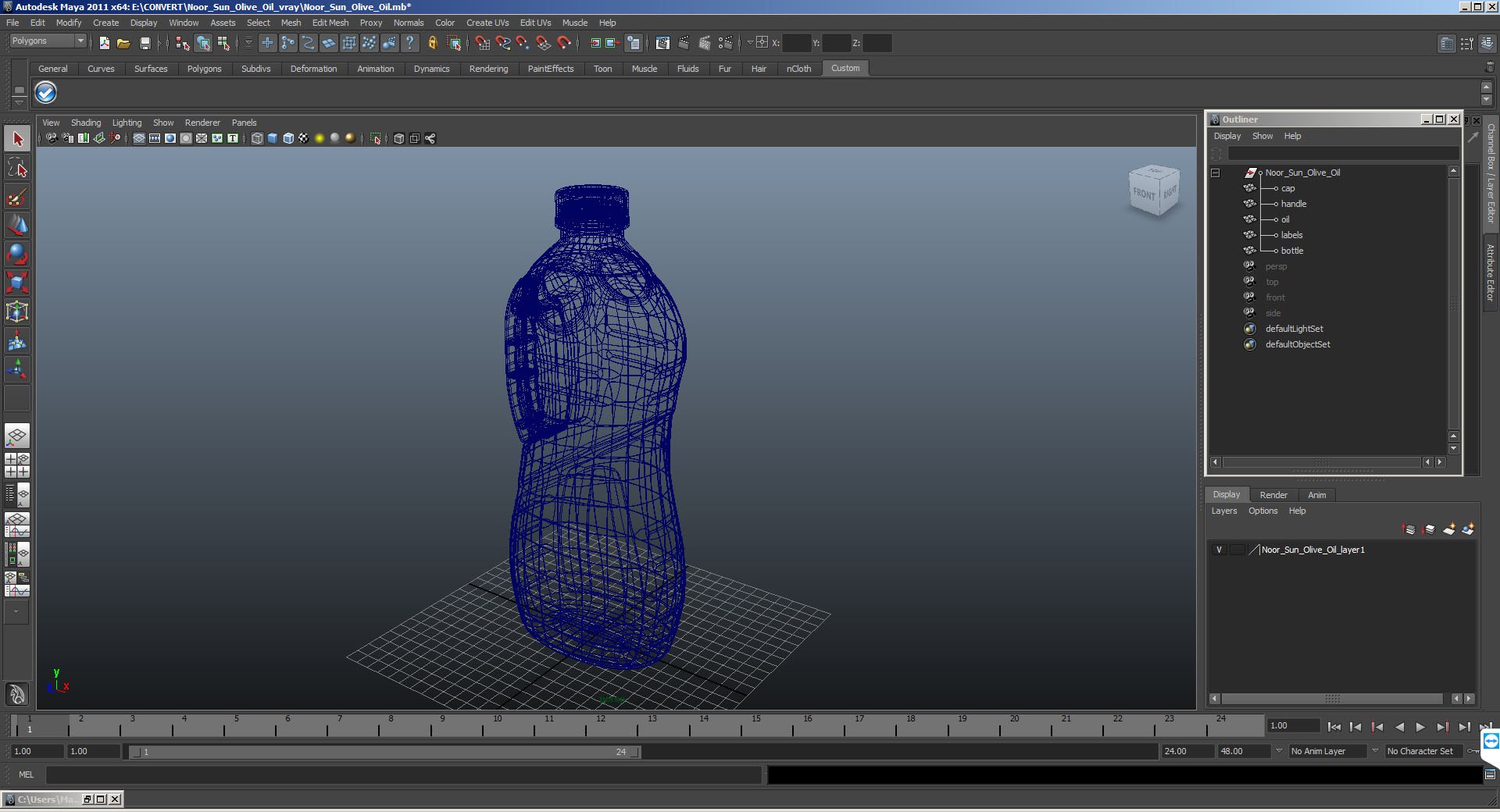Open the shelf options arrow menu
Viewport: 1500px width, 812px height.
[20, 101]
